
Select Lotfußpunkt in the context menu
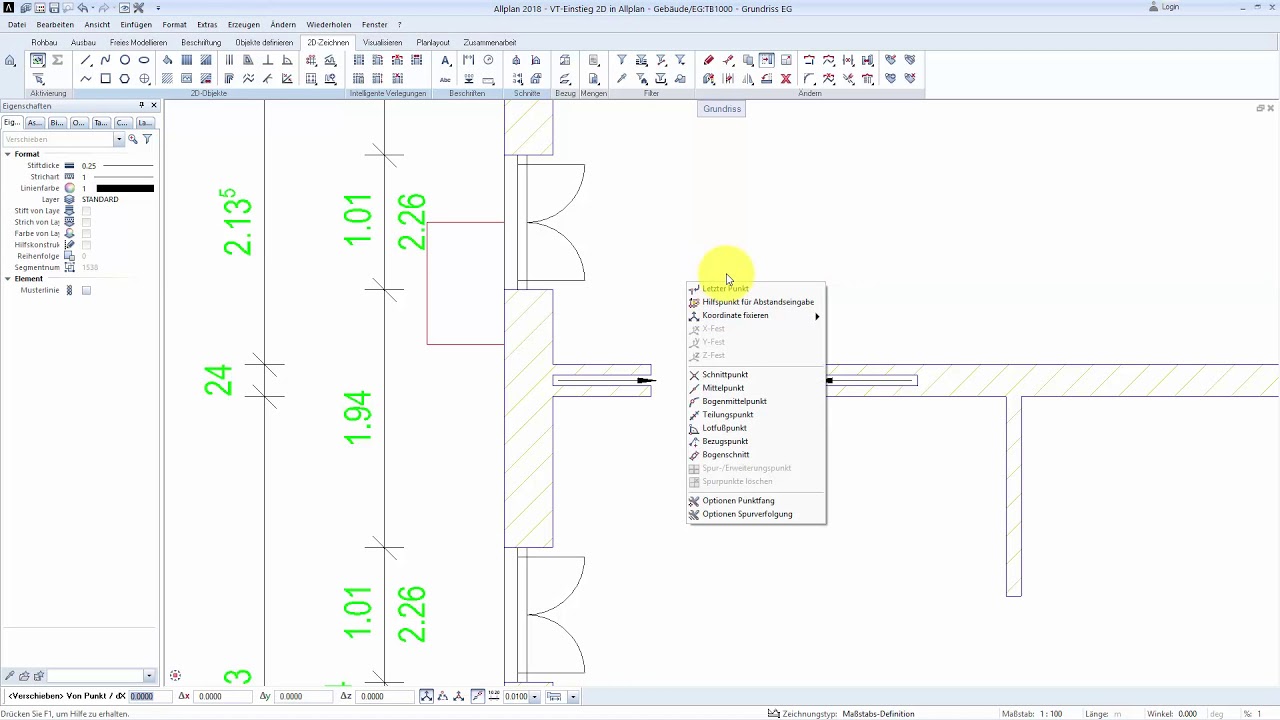(x=724, y=428)
